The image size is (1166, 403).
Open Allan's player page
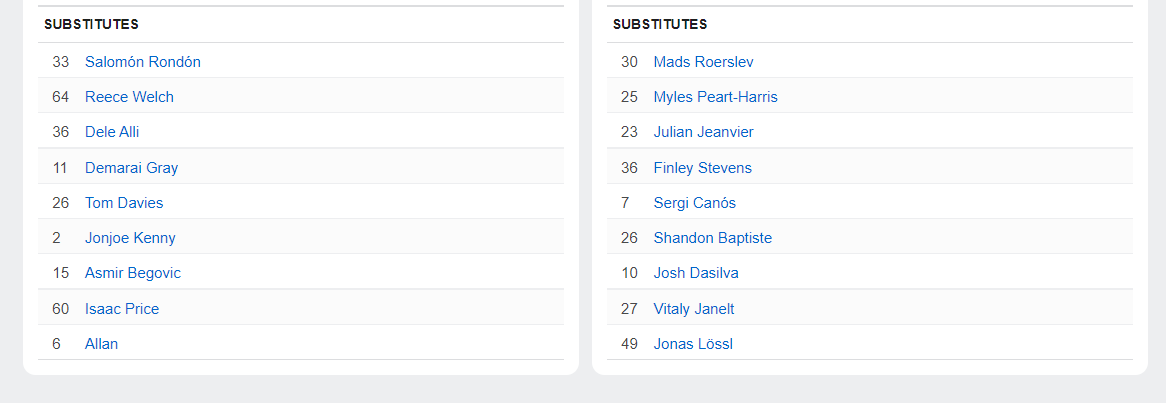101,344
